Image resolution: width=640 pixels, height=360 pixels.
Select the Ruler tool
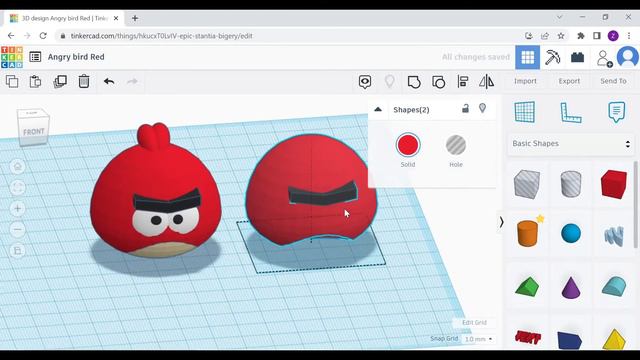click(x=571, y=113)
